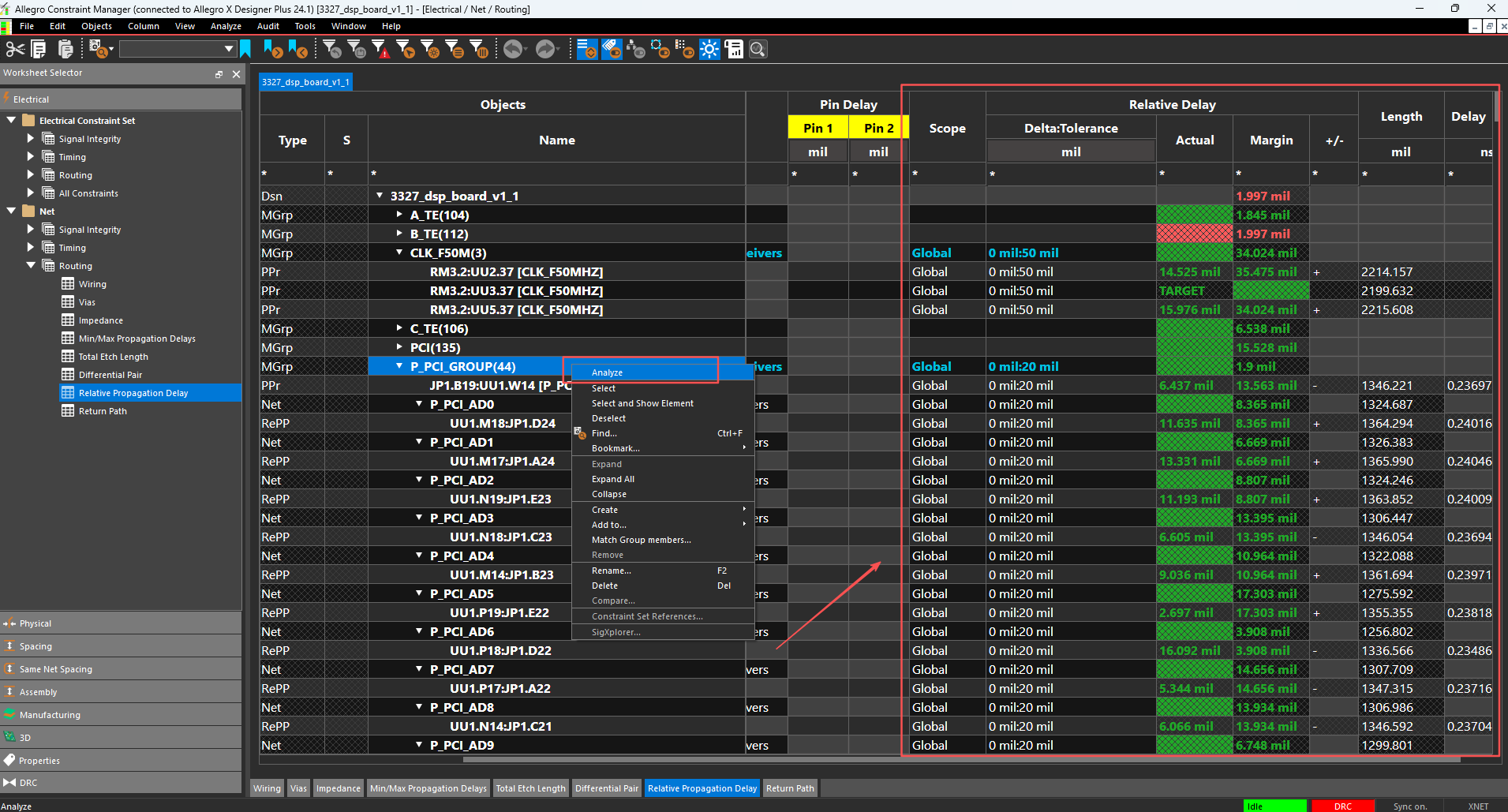Viewport: 1508px width, 812px height.
Task: Select the Total Etch Length worksheet
Action: click(113, 357)
